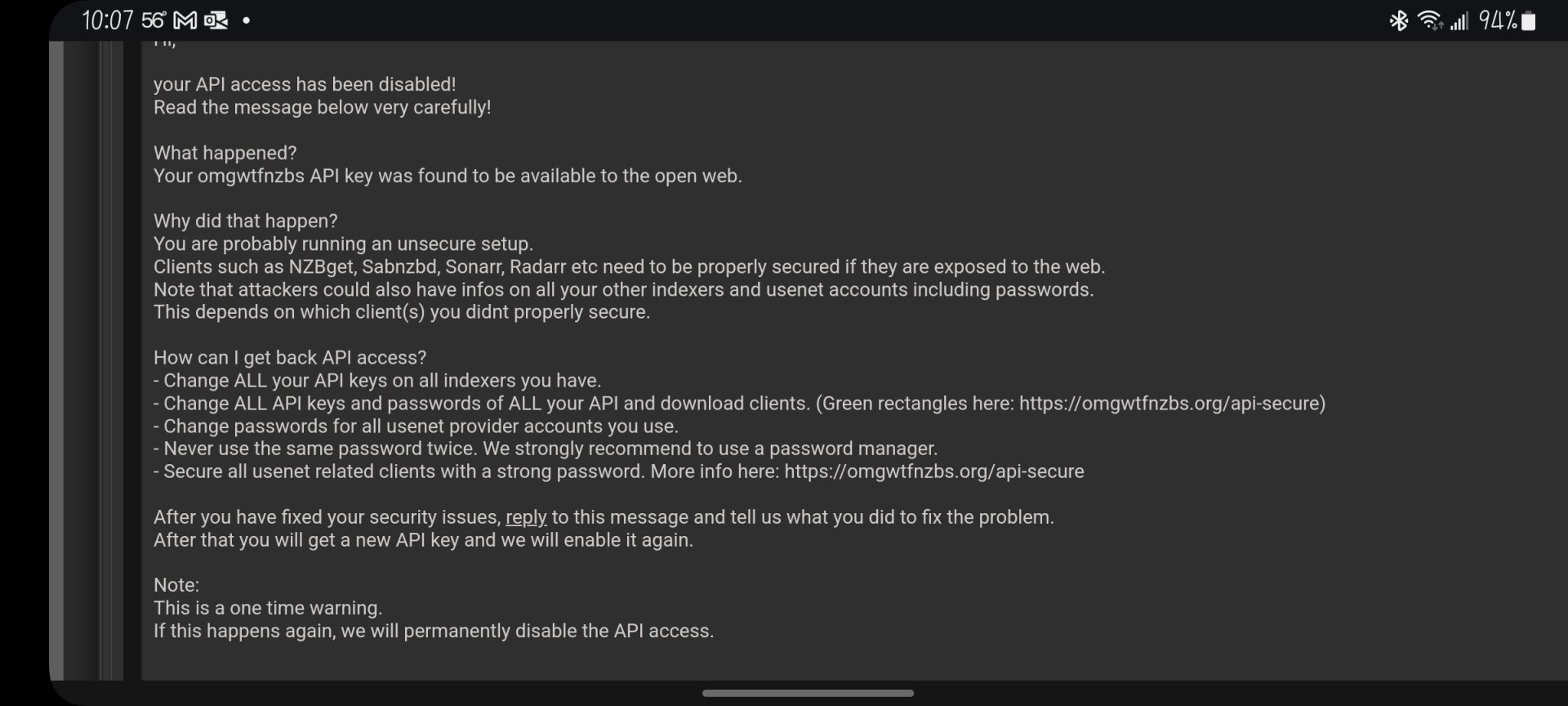Tap the Bluetooth status icon
Screen dimensions: 1568x706
pyautogui.click(x=1399, y=20)
